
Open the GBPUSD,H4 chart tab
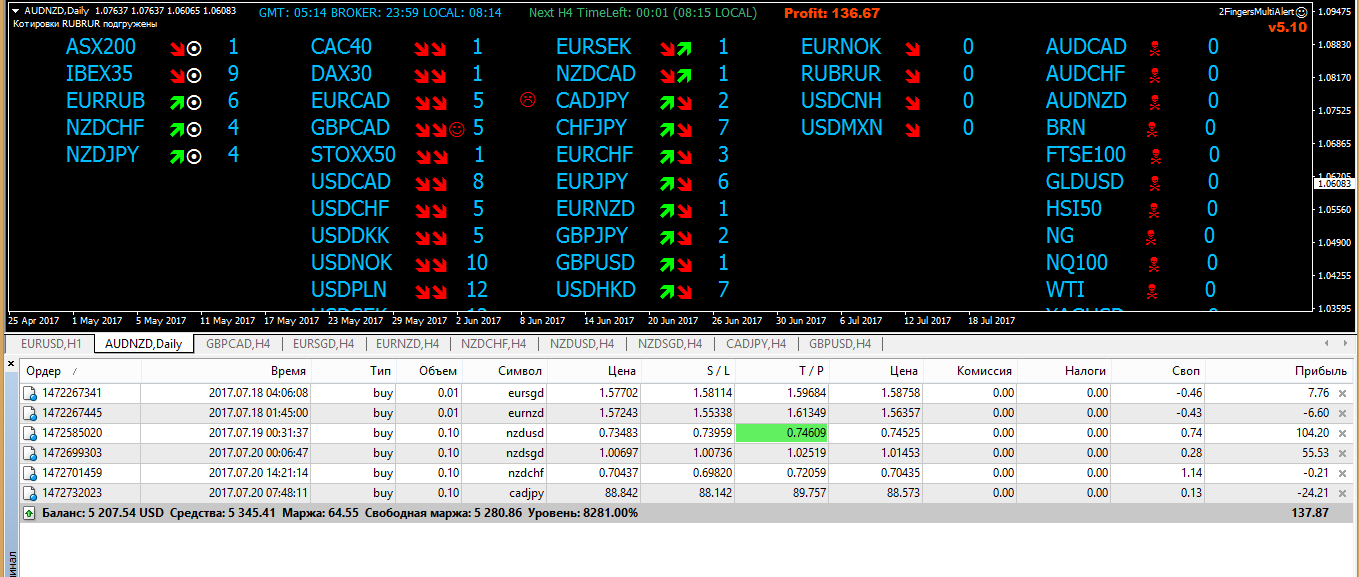[x=840, y=344]
